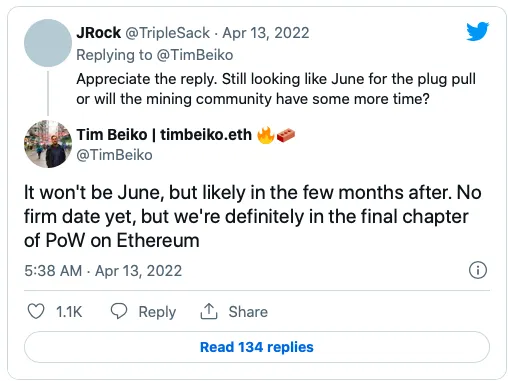Click the 1.1K likes count
The width and height of the screenshot is (508, 381).
pos(69,312)
